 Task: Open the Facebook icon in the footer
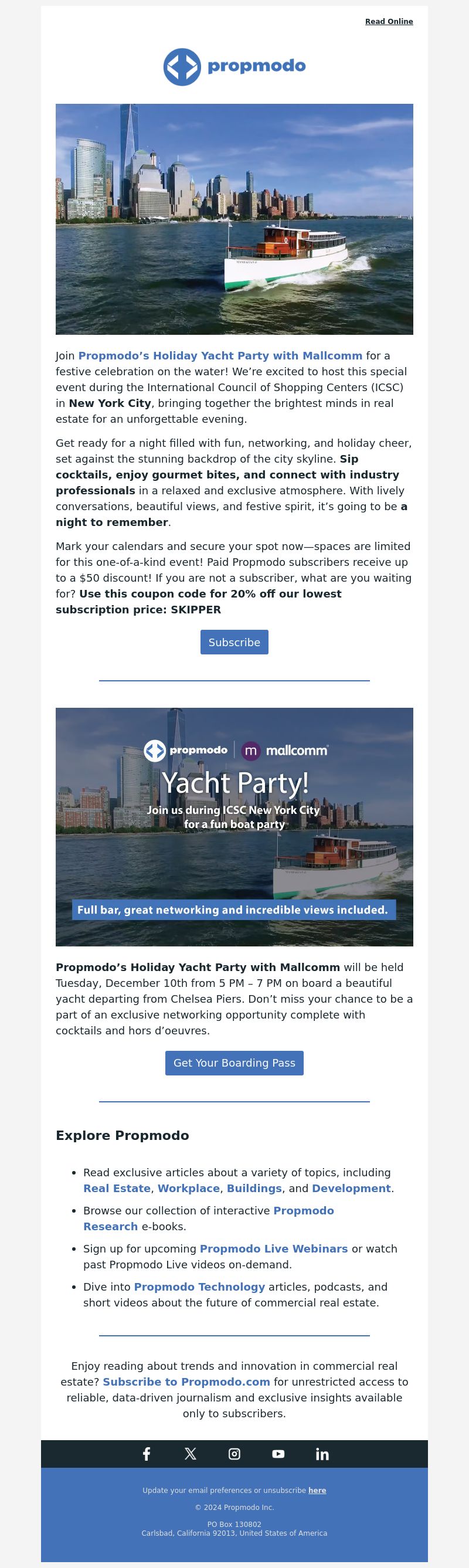147,1454
